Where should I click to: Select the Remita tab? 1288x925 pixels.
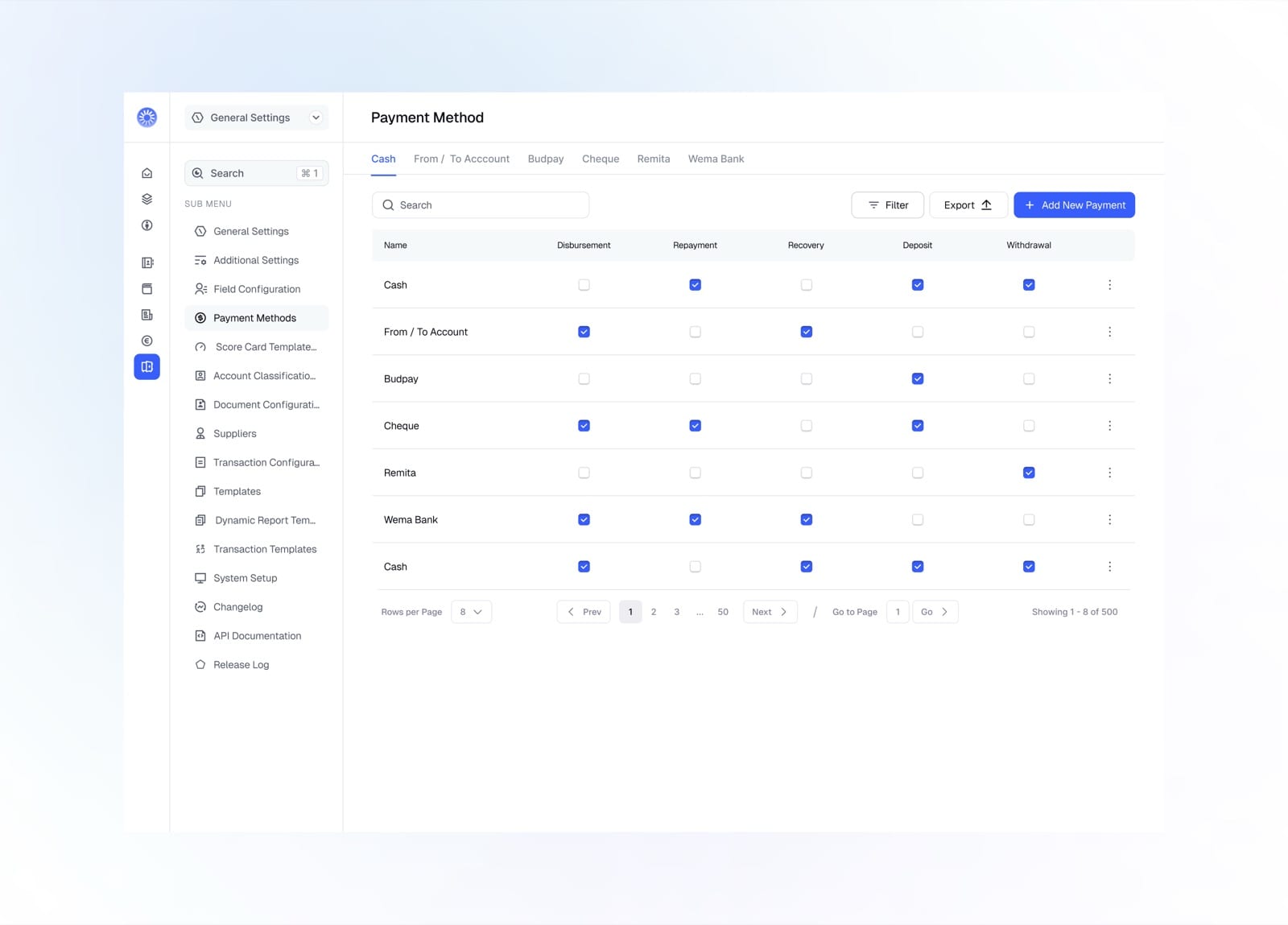point(654,159)
